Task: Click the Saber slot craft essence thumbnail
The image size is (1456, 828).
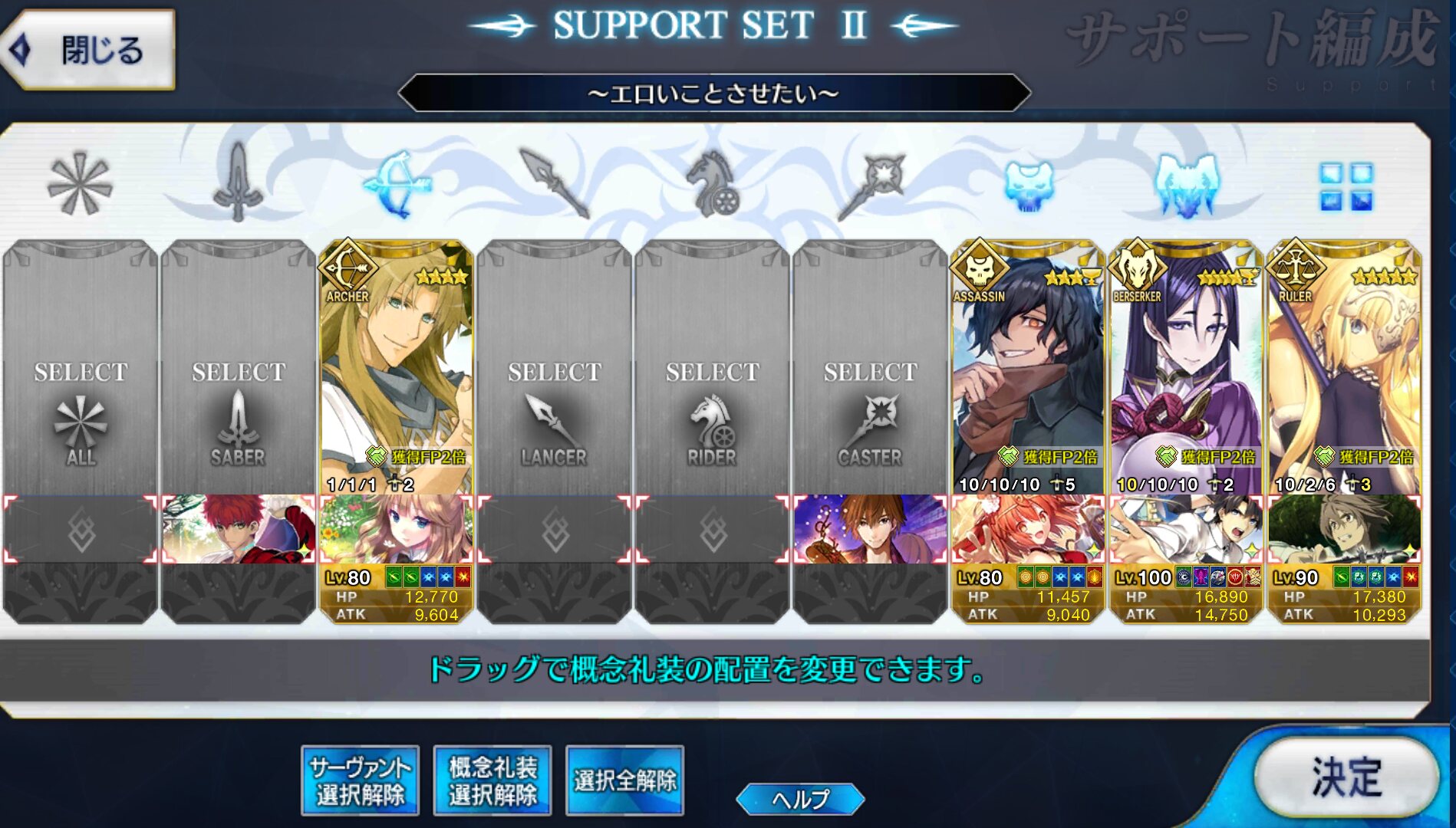Action: (x=239, y=529)
